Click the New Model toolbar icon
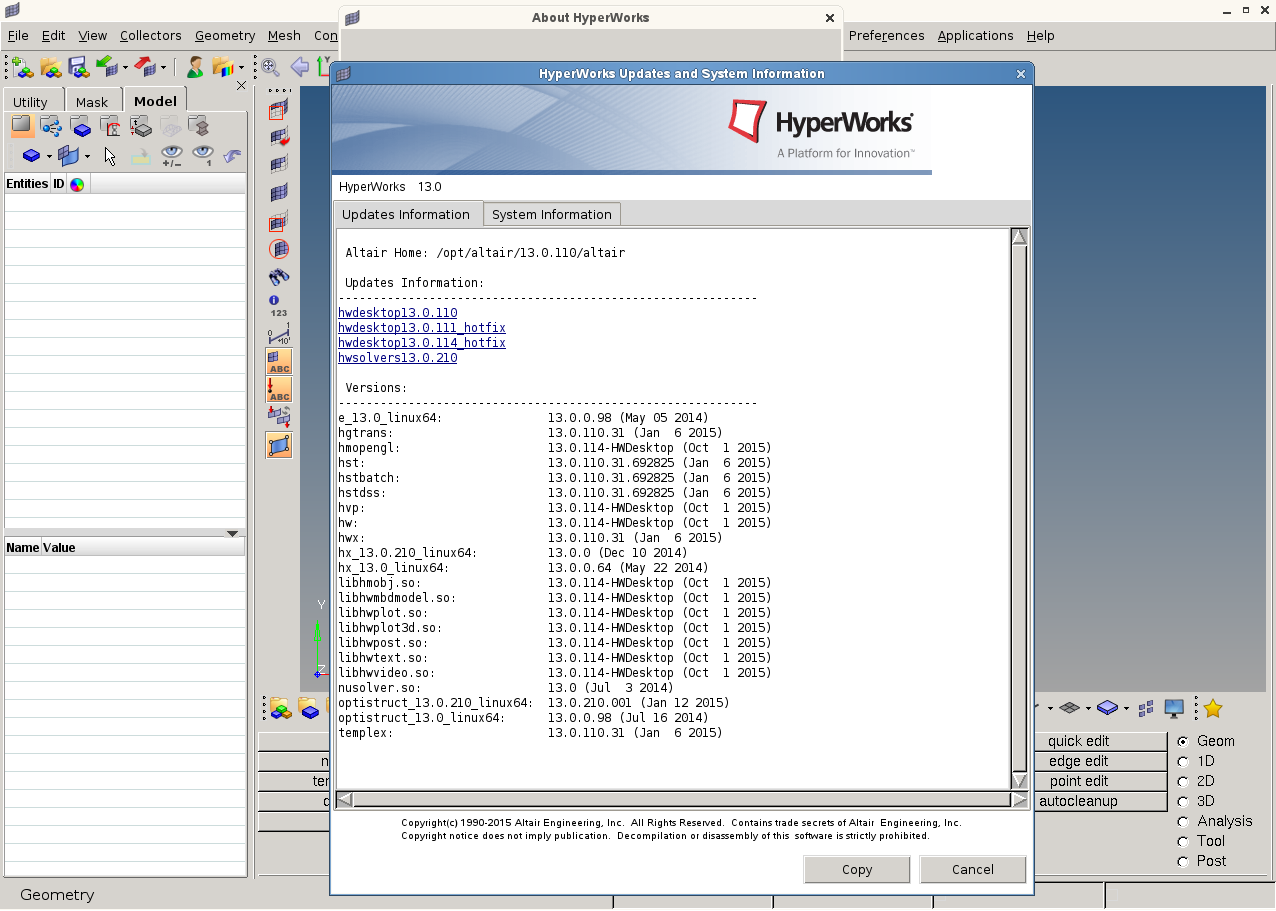Screen dimensions: 1276x911 pos(22,67)
